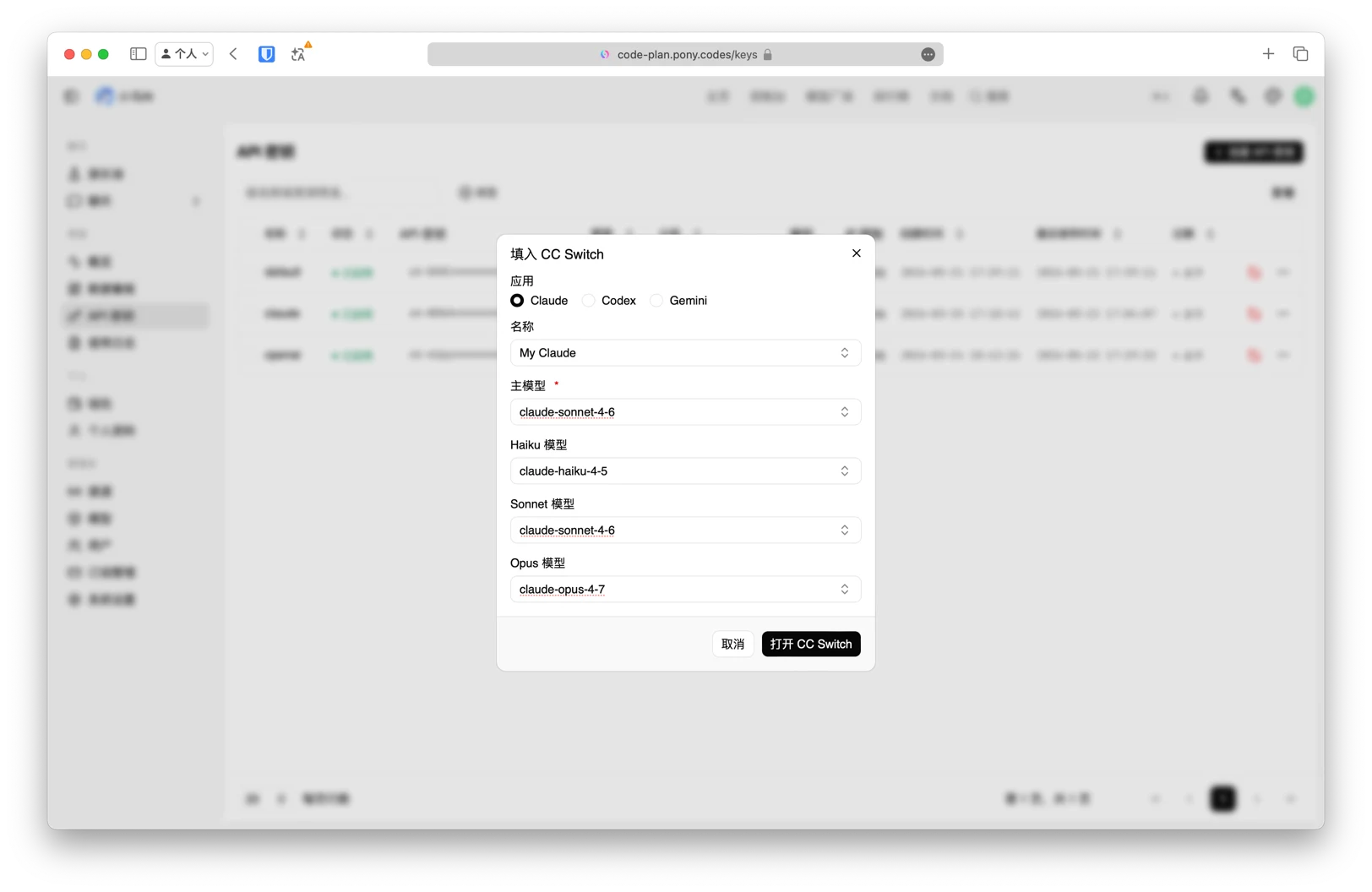Focus the code-plan.pony.codes/keys address bar

685,54
